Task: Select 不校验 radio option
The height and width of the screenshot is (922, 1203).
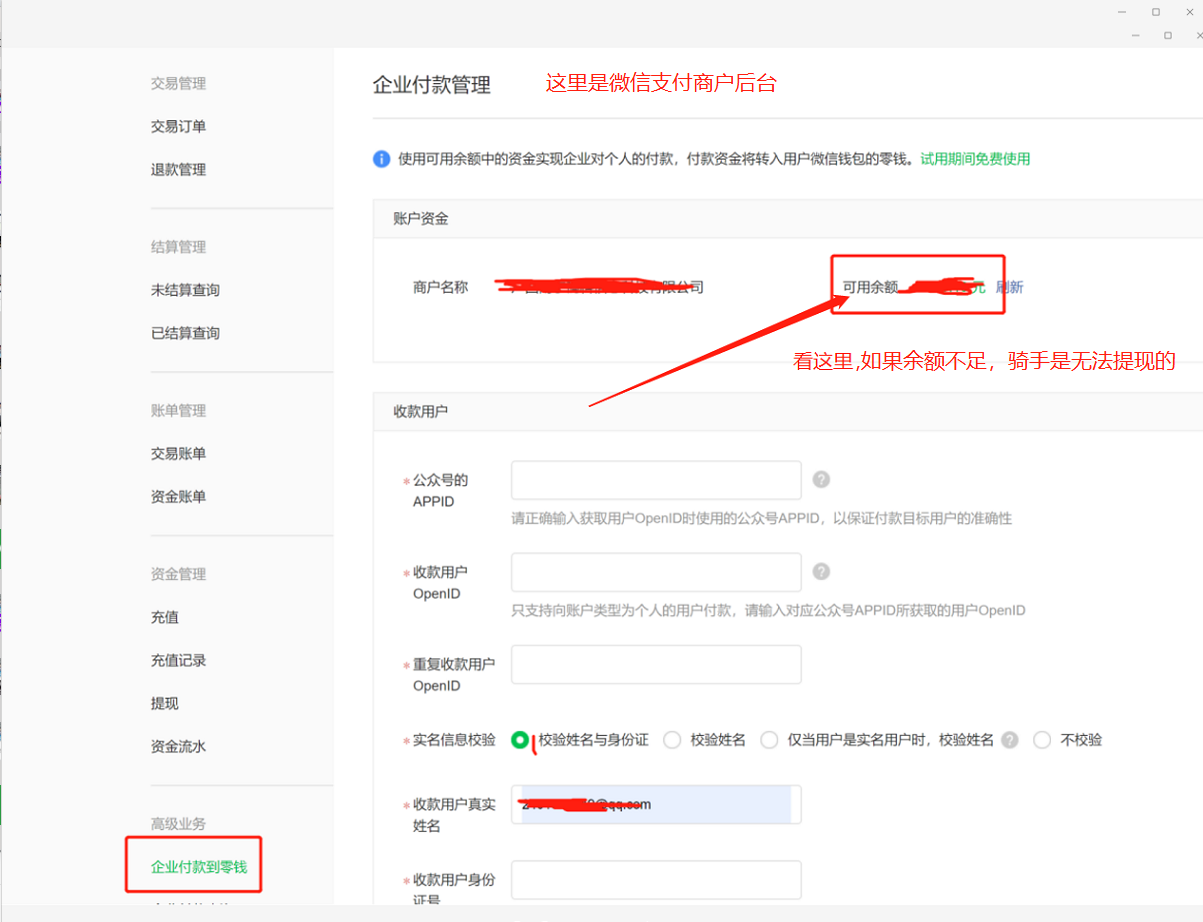Action: (x=1042, y=740)
